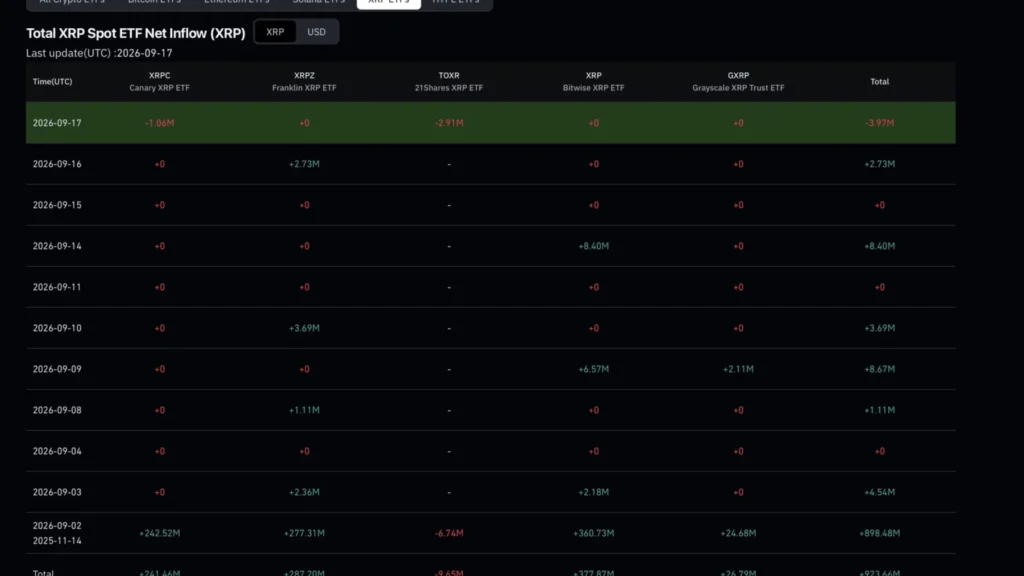Image resolution: width=1024 pixels, height=576 pixels.
Task: Click the +4.54M total for 2026-09-03
Action: pyautogui.click(x=880, y=492)
